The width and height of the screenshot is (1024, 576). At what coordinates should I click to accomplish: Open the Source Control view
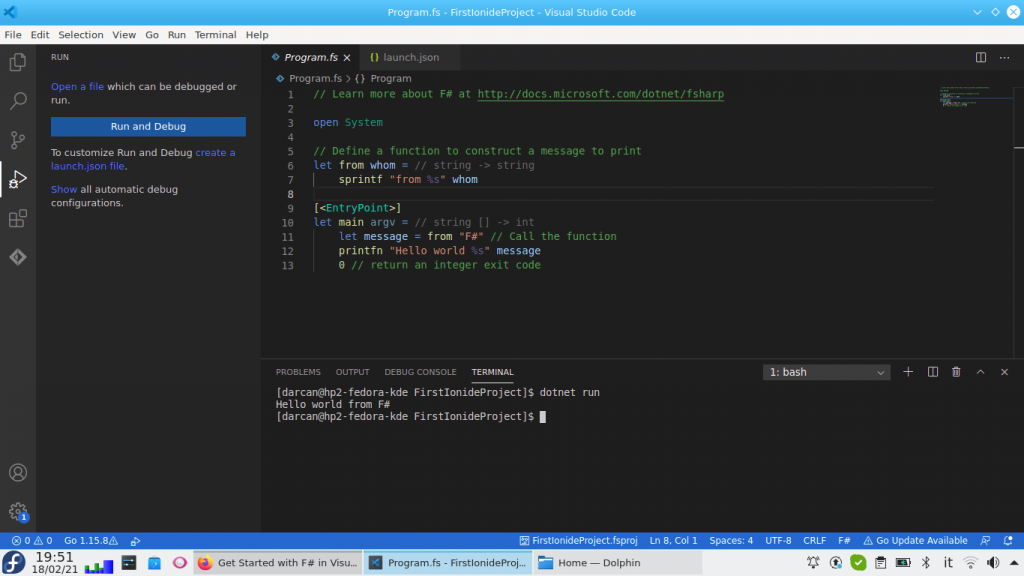point(18,140)
